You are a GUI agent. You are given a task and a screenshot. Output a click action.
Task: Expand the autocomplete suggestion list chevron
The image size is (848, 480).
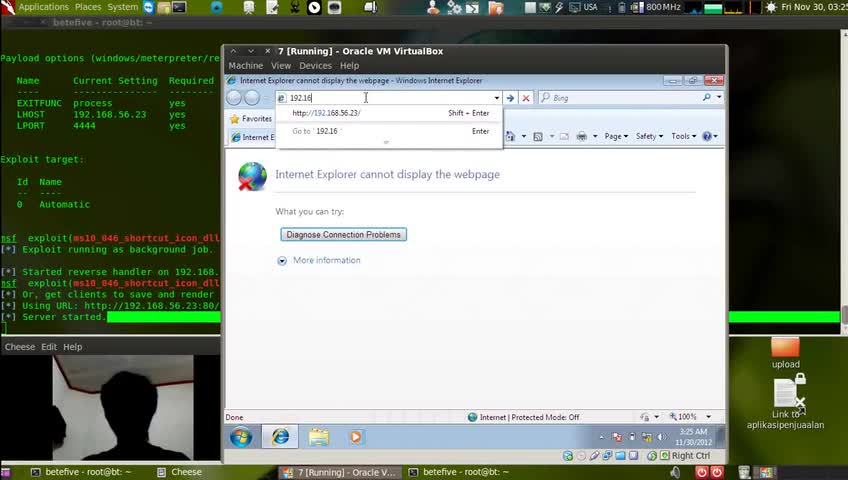click(x=386, y=142)
